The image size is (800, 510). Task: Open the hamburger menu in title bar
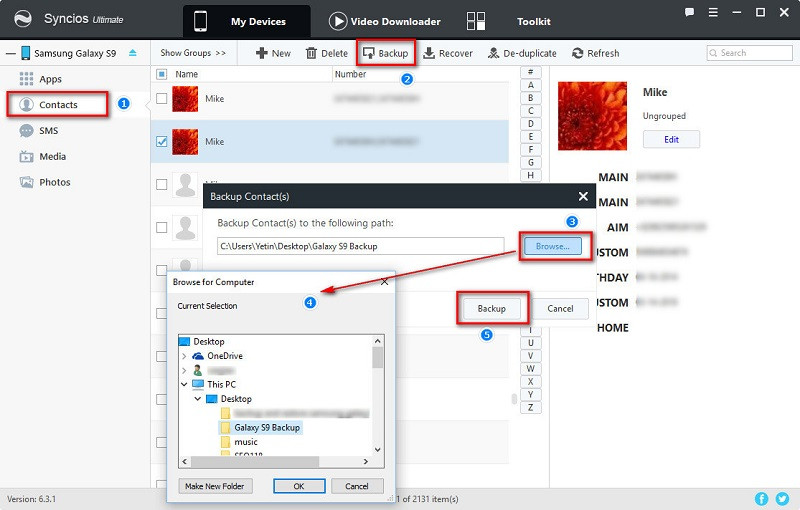(713, 12)
